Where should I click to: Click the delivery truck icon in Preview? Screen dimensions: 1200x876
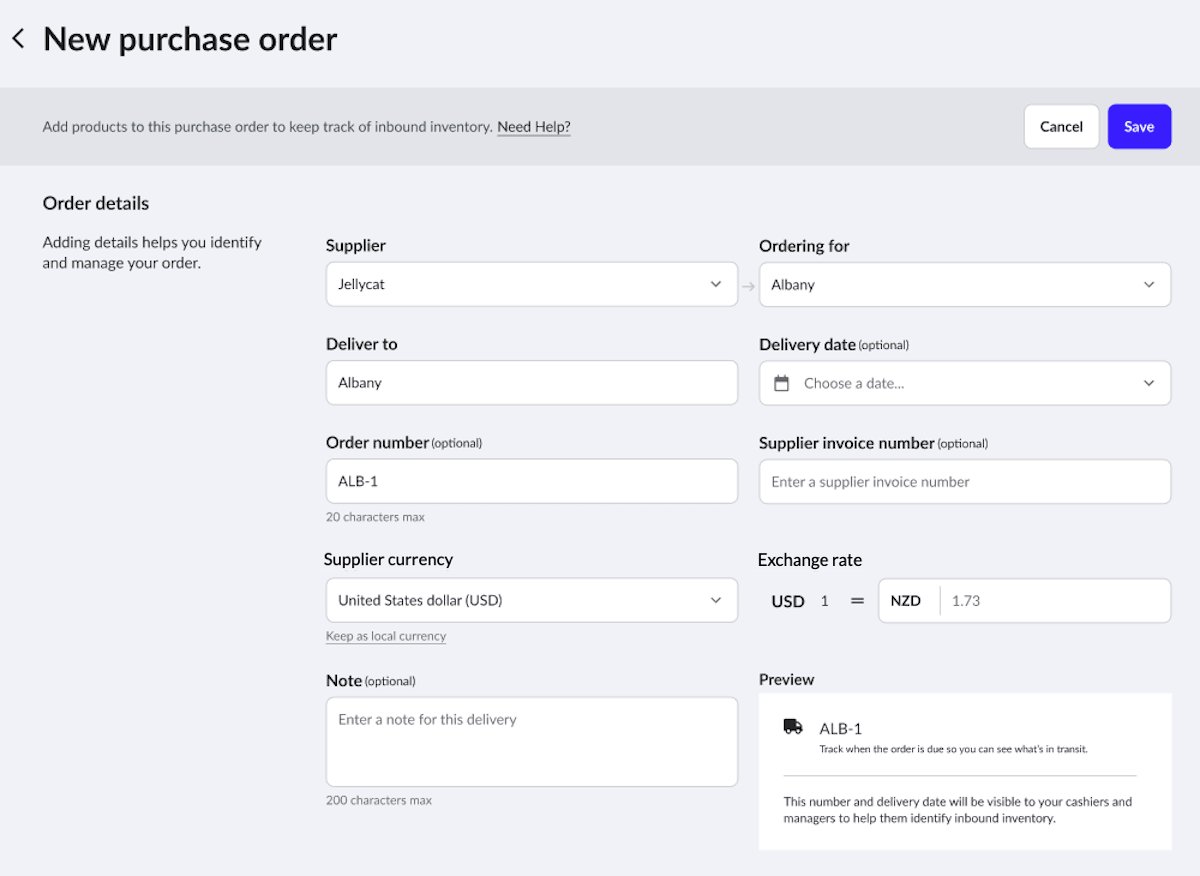[x=793, y=727]
